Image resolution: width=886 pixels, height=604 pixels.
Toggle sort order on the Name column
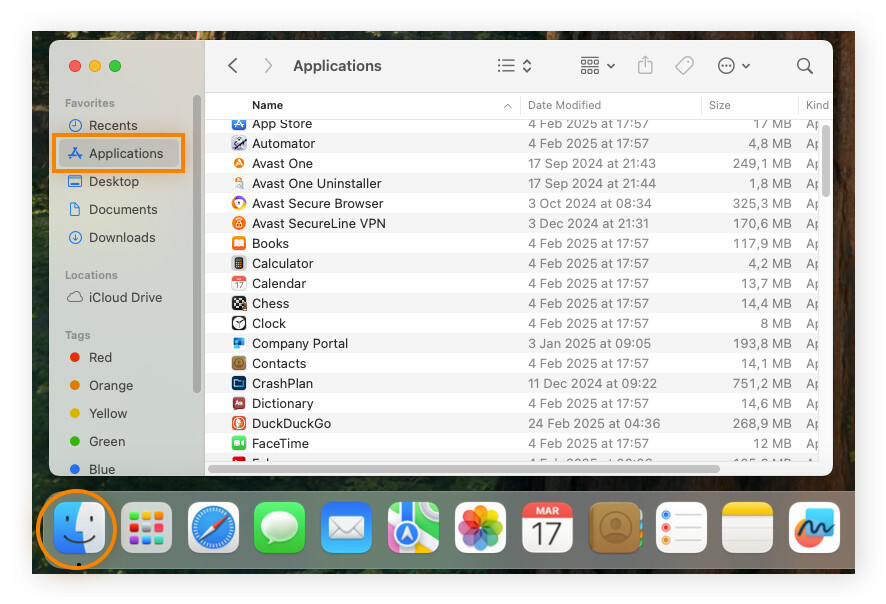(x=267, y=105)
